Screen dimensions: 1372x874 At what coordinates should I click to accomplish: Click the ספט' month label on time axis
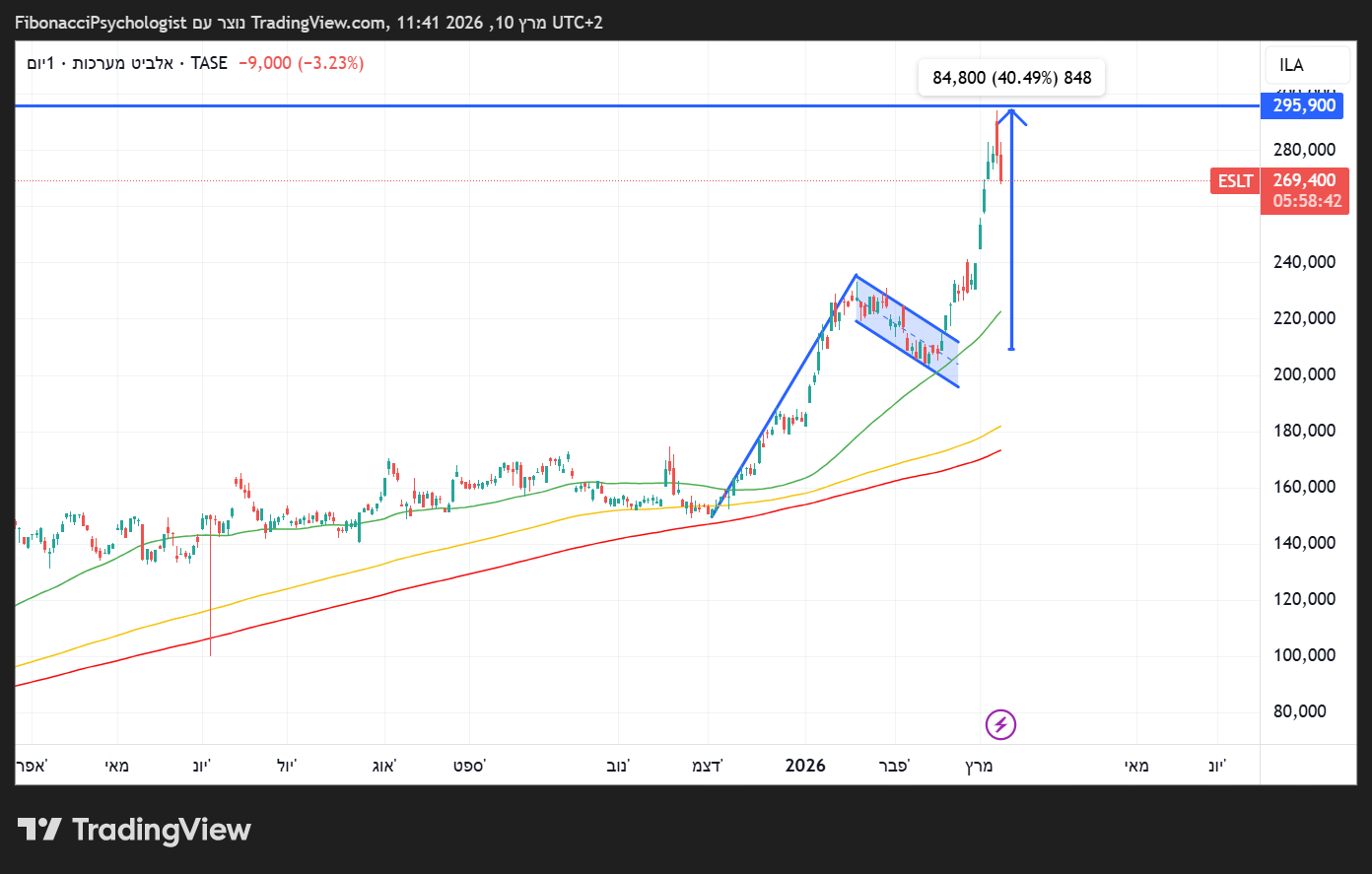coord(469,766)
